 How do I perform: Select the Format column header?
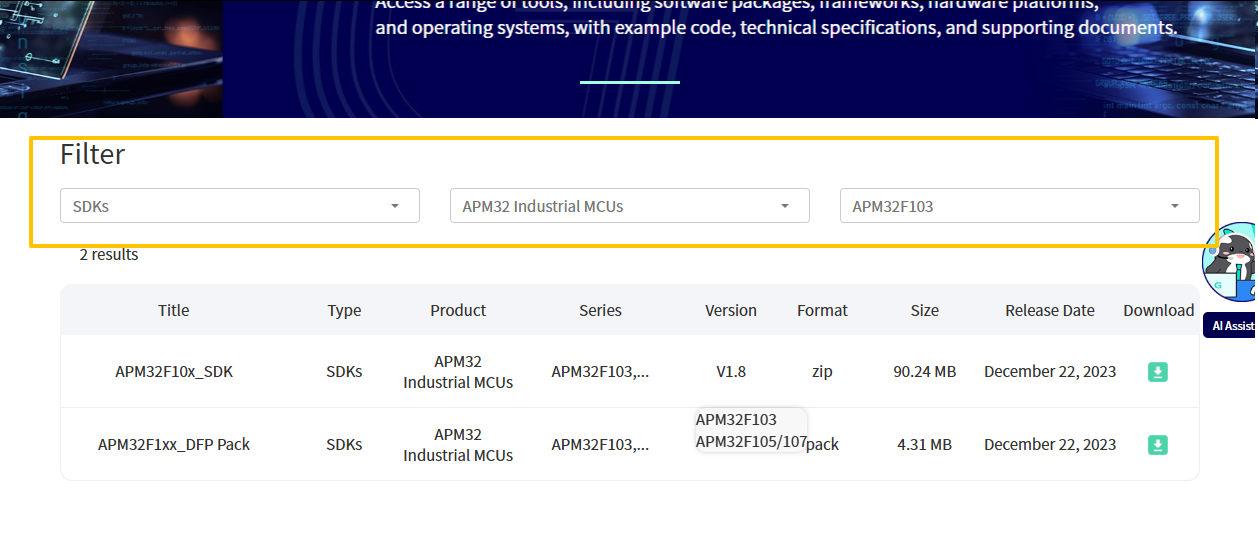(x=822, y=311)
